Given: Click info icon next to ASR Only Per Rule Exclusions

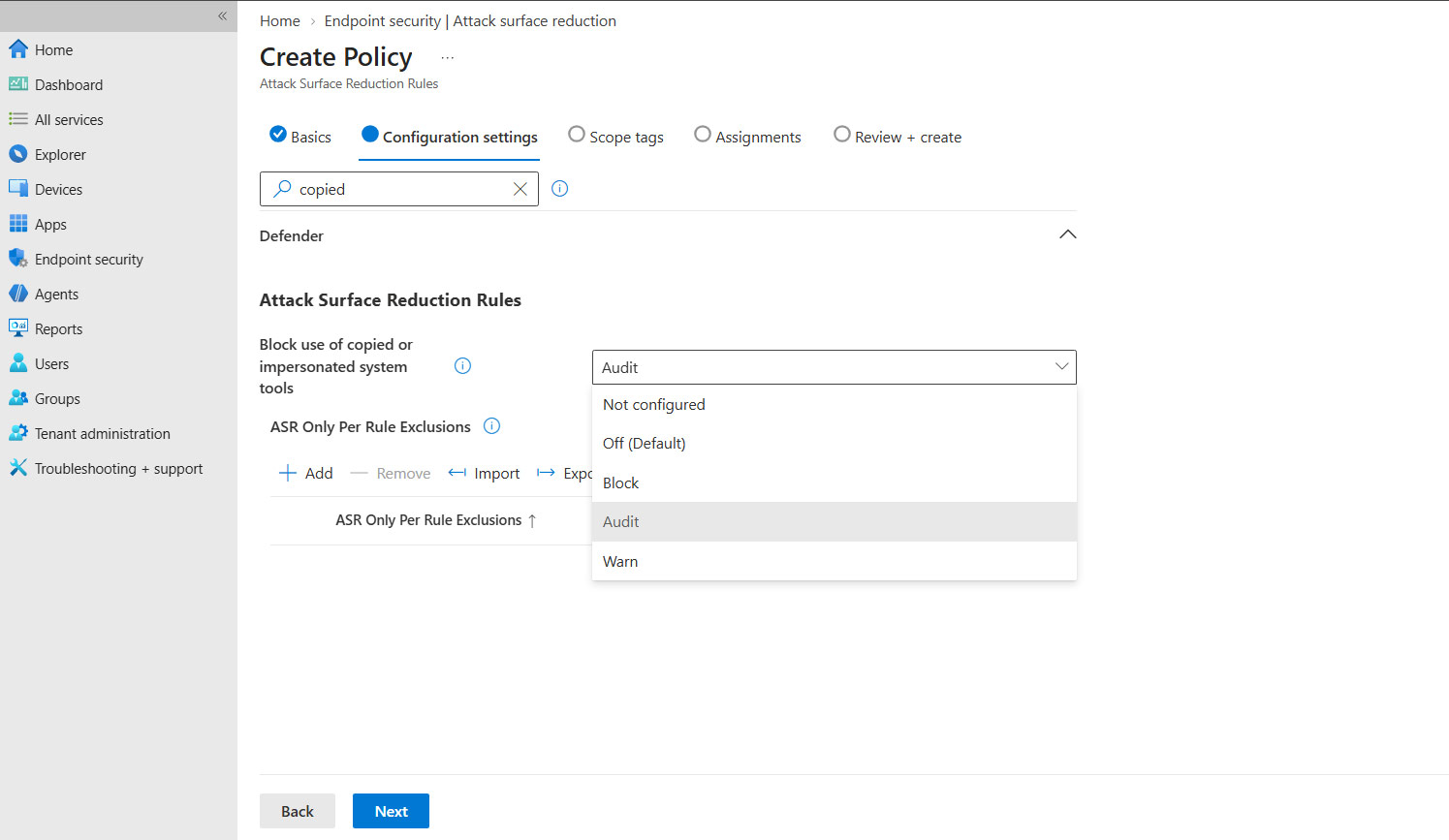Looking at the screenshot, I should [x=491, y=426].
